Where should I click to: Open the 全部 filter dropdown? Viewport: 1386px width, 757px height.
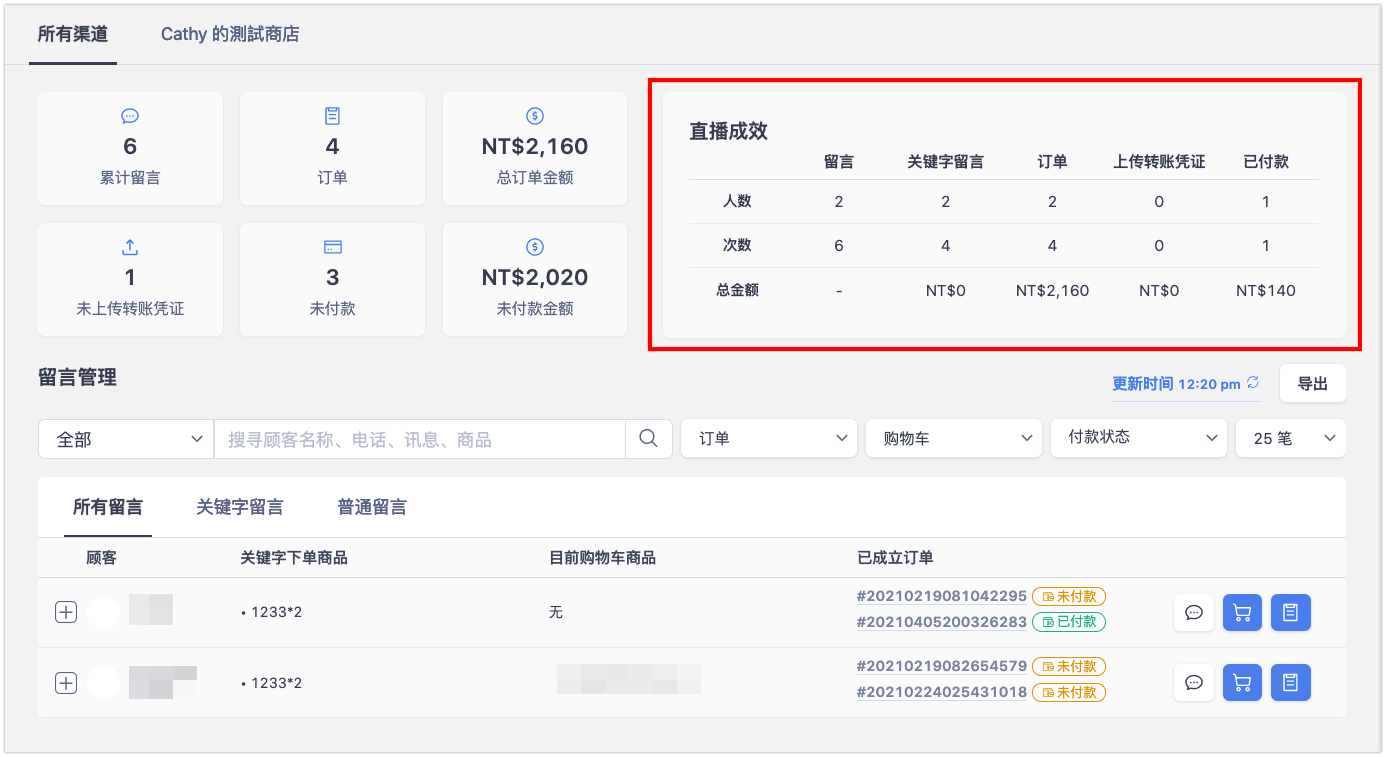pos(126,439)
